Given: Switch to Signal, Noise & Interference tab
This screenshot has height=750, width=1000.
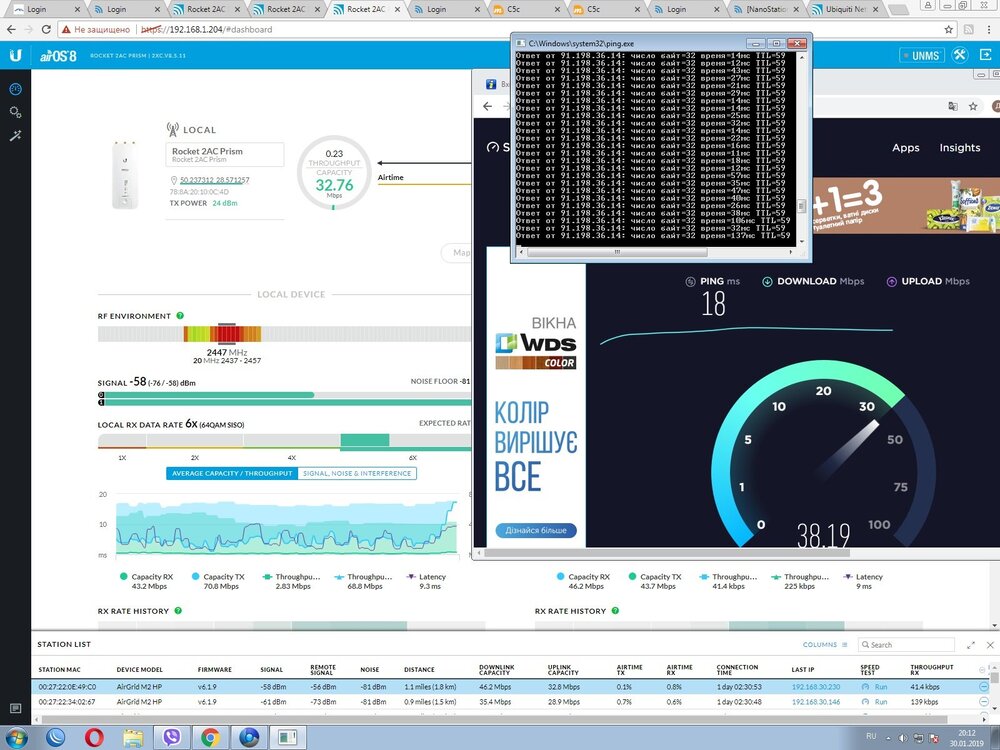Looking at the screenshot, I should 357,473.
